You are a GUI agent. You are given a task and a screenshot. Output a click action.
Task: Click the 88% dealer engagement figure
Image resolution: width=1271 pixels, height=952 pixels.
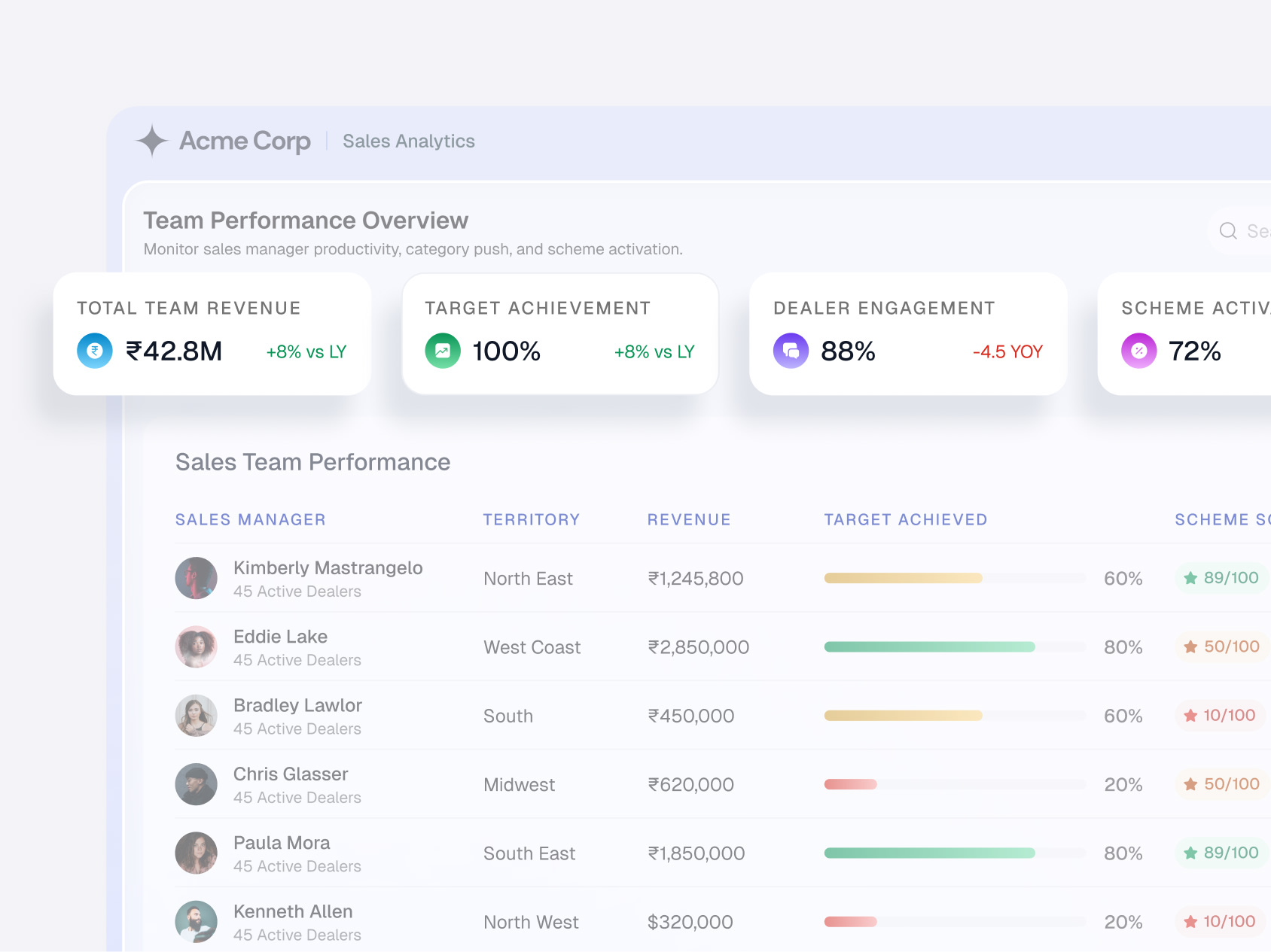pos(849,351)
